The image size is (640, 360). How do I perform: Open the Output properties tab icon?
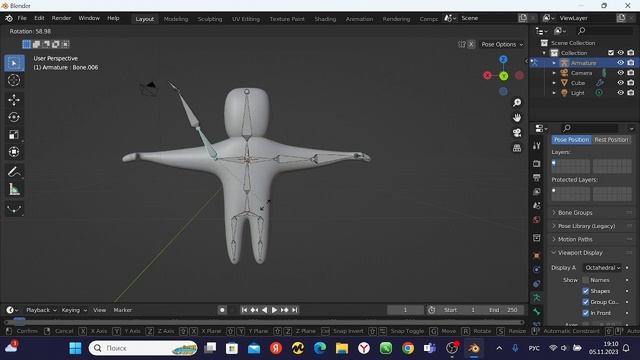(537, 178)
